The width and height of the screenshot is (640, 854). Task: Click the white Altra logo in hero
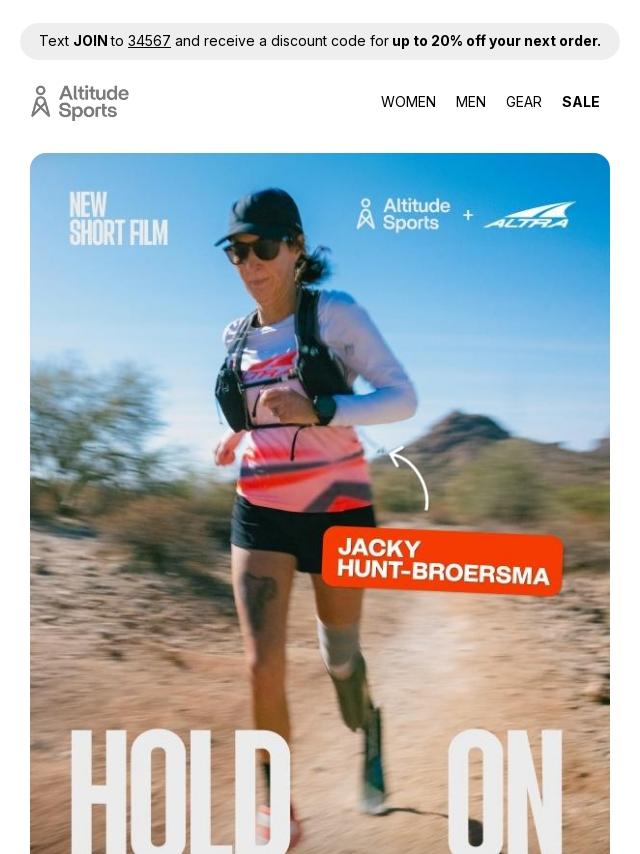click(x=529, y=215)
